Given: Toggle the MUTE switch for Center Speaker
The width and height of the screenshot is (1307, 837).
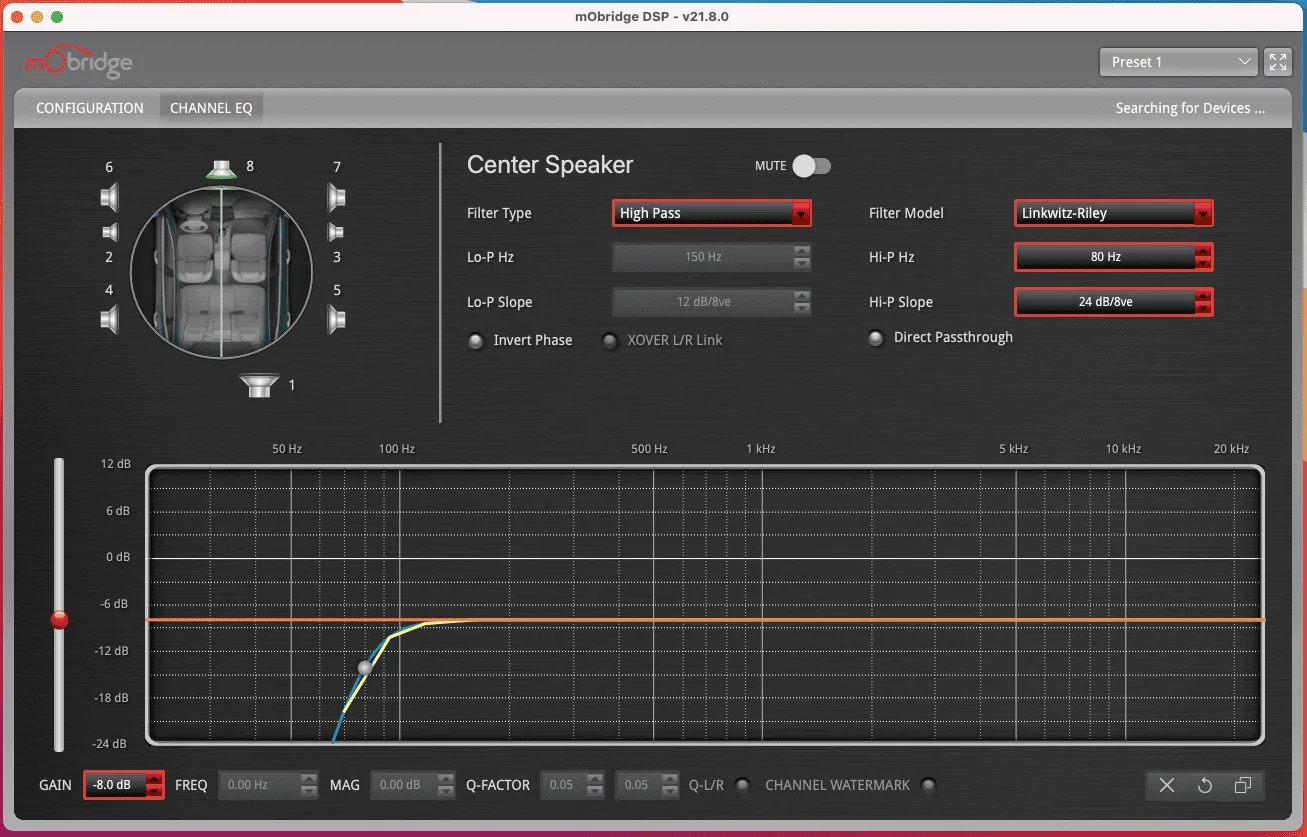Looking at the screenshot, I should point(811,166).
